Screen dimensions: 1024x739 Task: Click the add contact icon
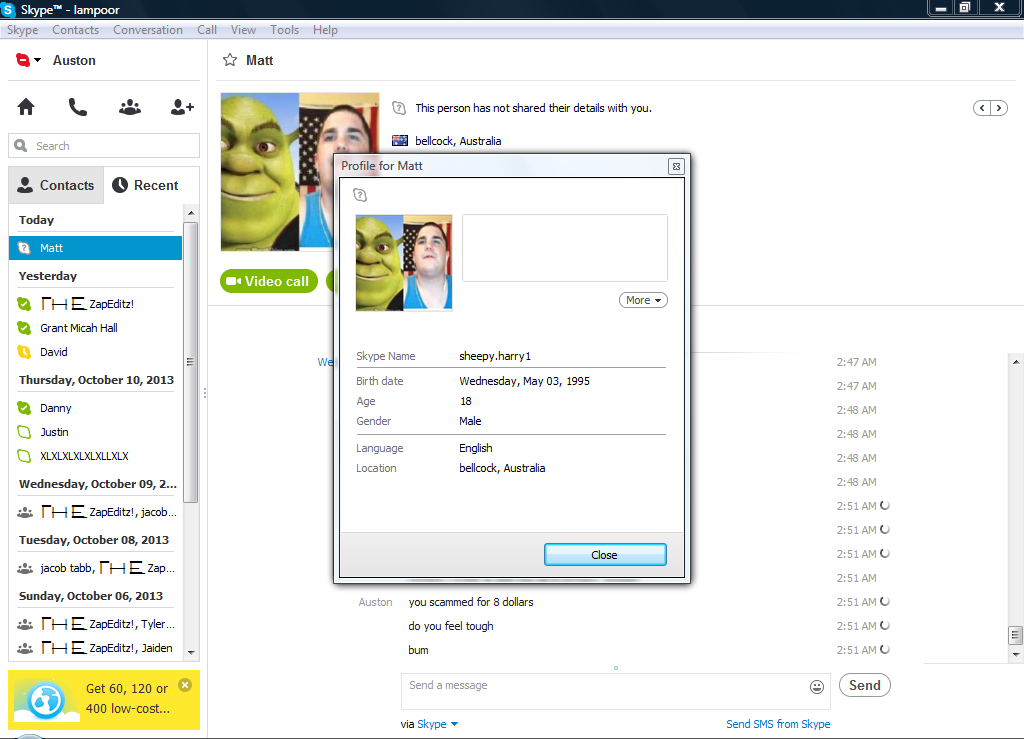coord(182,106)
